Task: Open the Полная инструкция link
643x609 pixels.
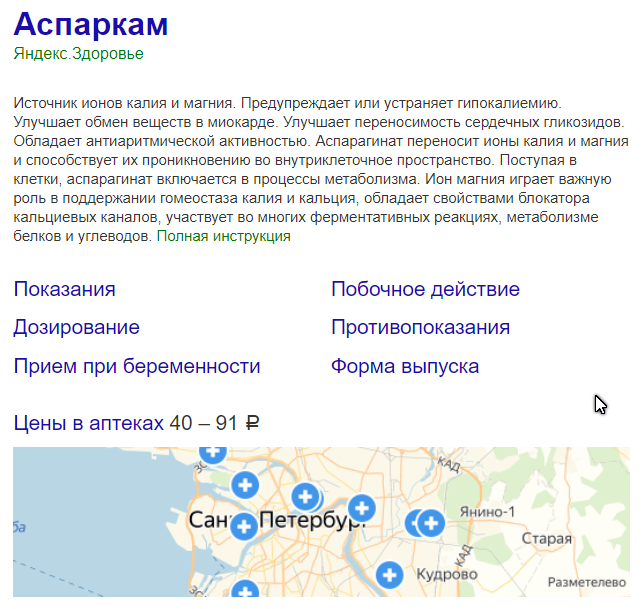Action: coord(223,237)
